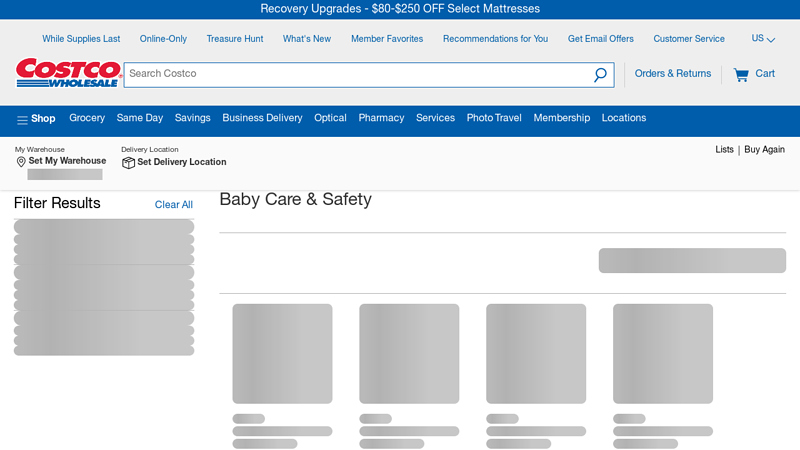Open Orders & Returns
800x450 pixels.
click(x=672, y=73)
